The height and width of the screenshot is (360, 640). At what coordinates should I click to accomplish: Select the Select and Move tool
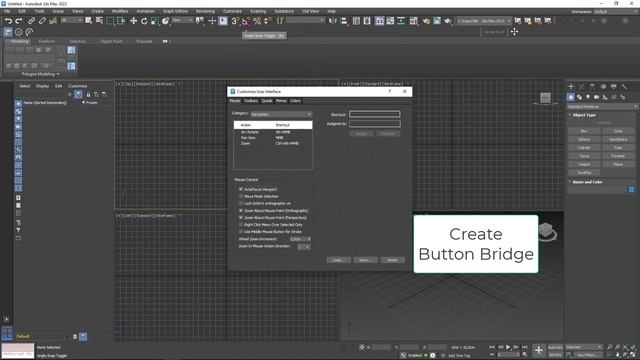coord(133,21)
